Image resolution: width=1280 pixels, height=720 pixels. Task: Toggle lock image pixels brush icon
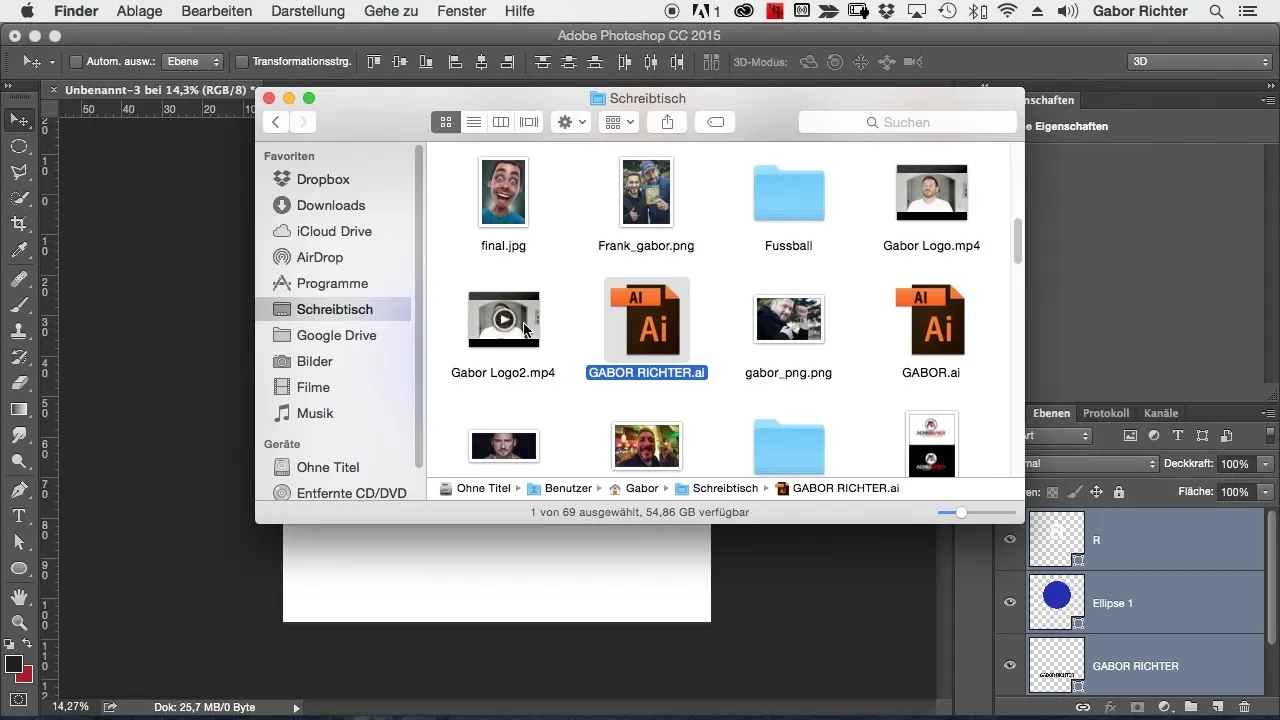tap(1074, 492)
